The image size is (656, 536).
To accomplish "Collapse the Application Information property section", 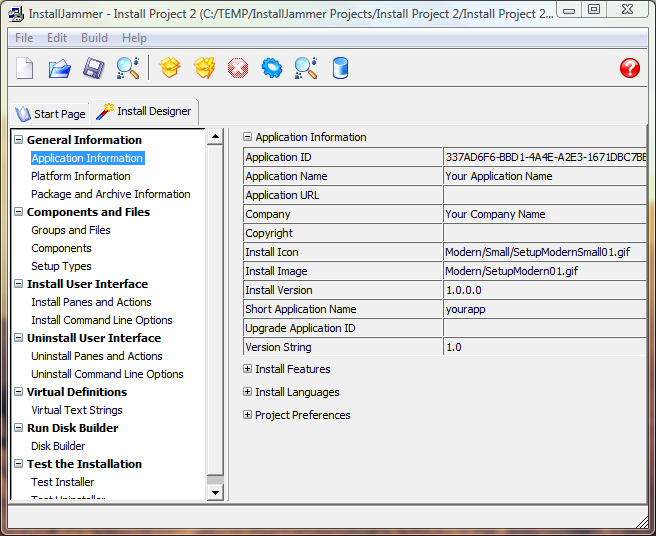I will coord(247,137).
